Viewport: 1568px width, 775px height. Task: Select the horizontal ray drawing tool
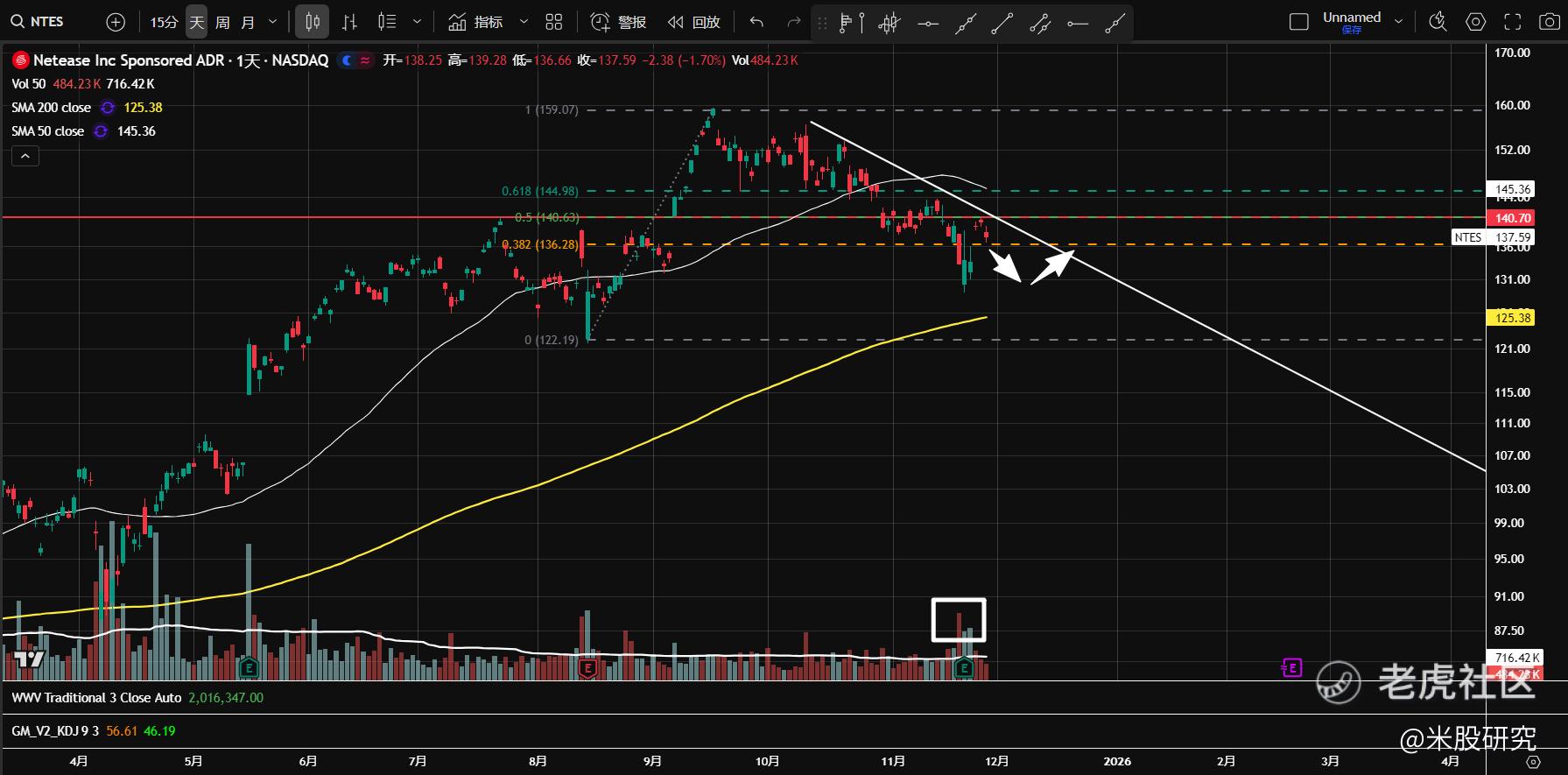(x=1078, y=24)
